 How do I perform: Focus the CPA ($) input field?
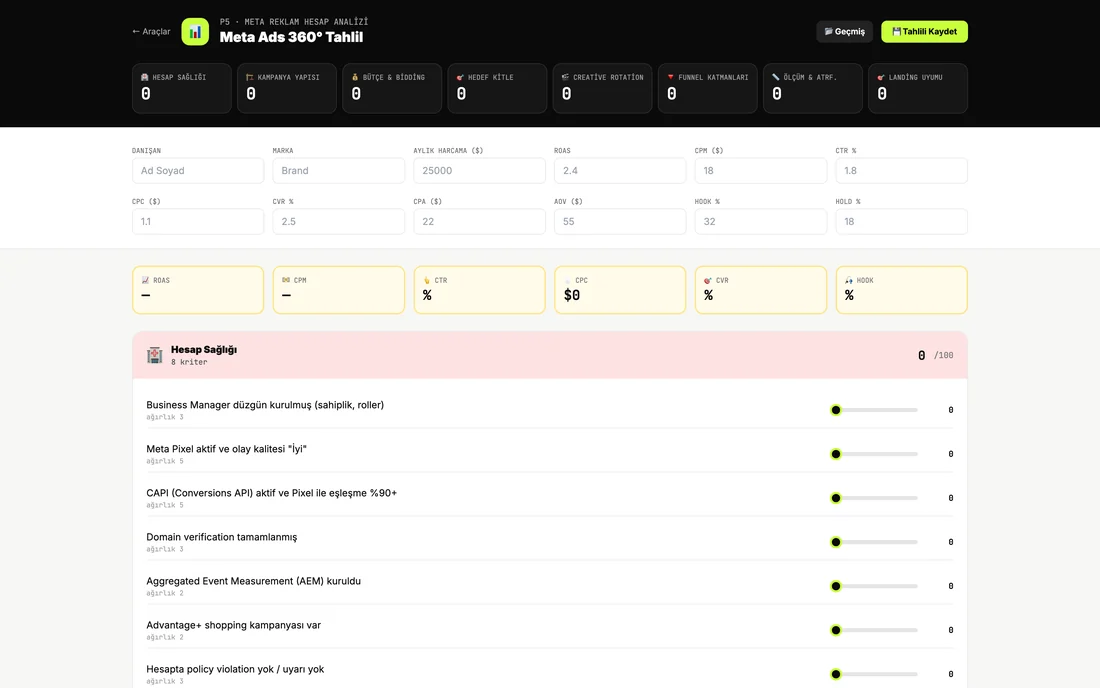pyautogui.click(x=479, y=222)
